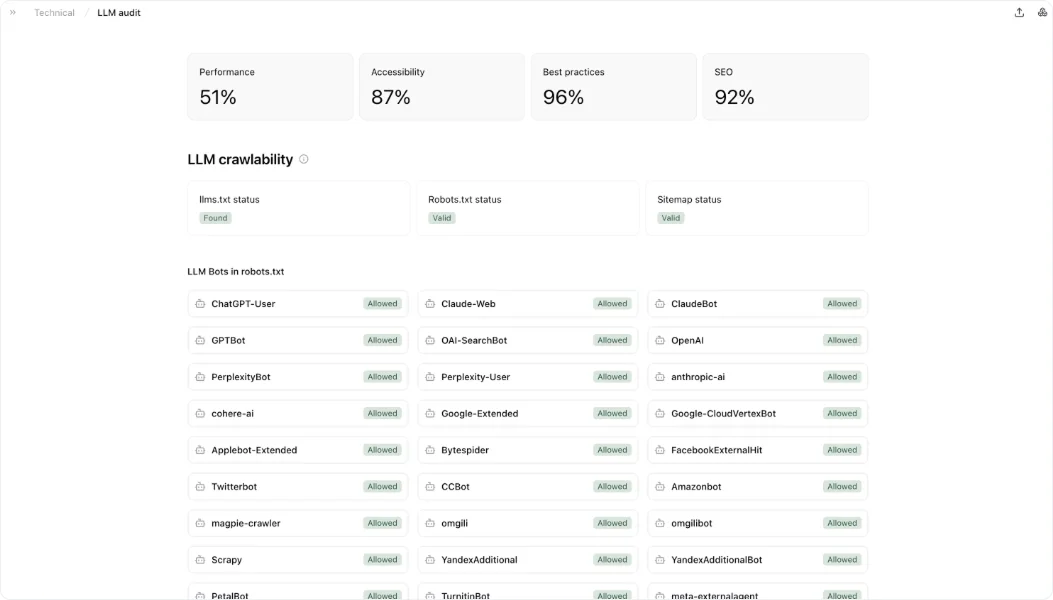Open the Performance 51% score card
This screenshot has height=600, width=1053.
(x=270, y=87)
